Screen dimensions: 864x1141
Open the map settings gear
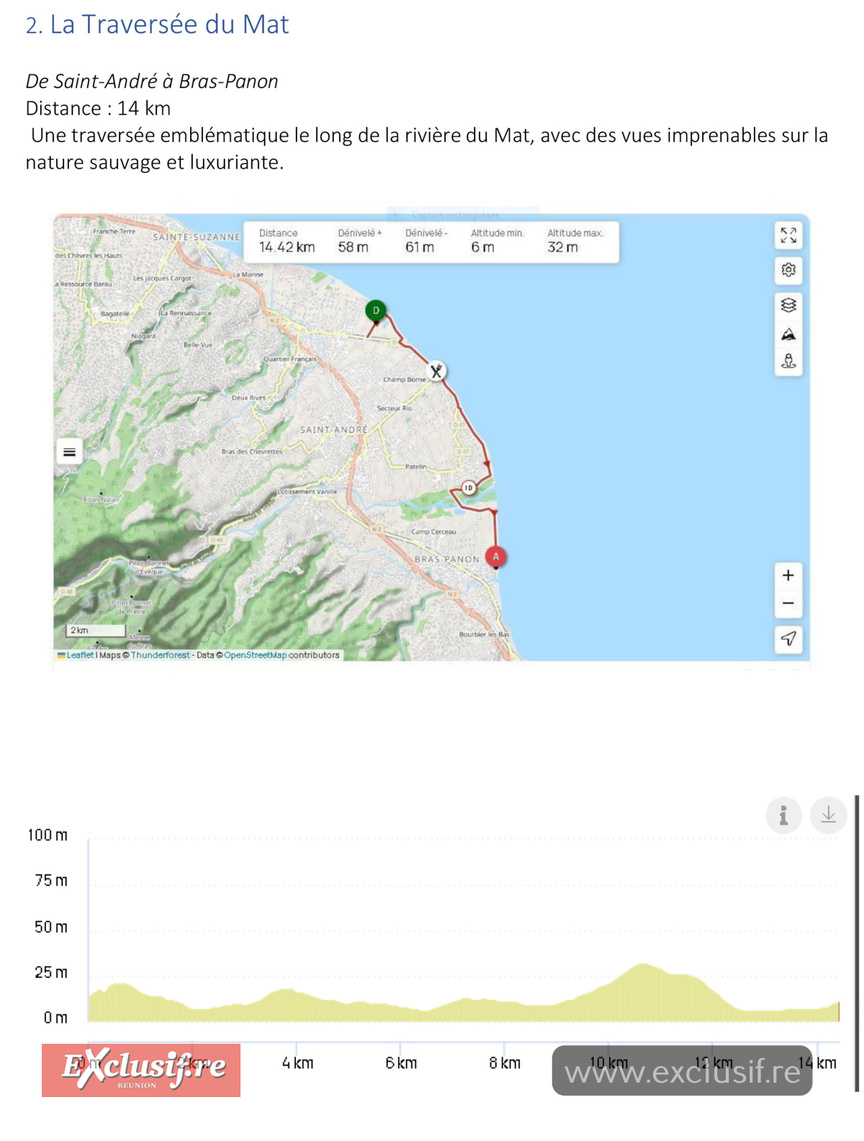click(788, 270)
